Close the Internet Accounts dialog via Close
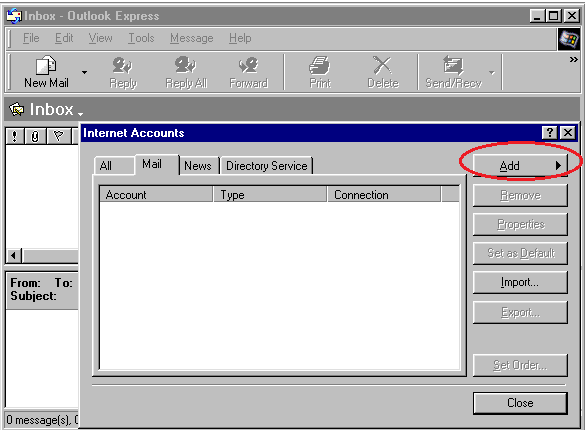The height and width of the screenshot is (430, 585). (520, 403)
